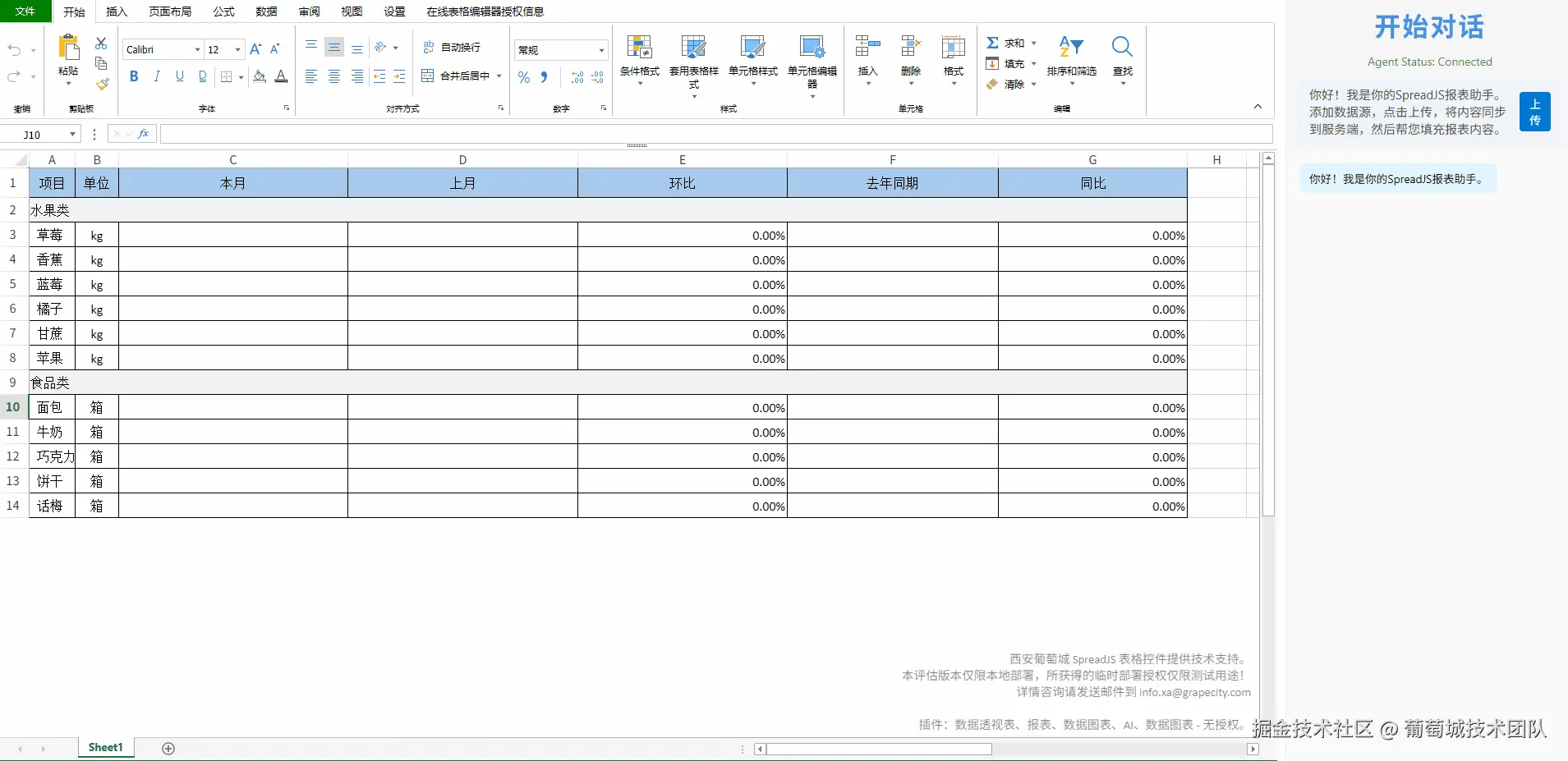Apply percent style with % icon

pos(524,77)
